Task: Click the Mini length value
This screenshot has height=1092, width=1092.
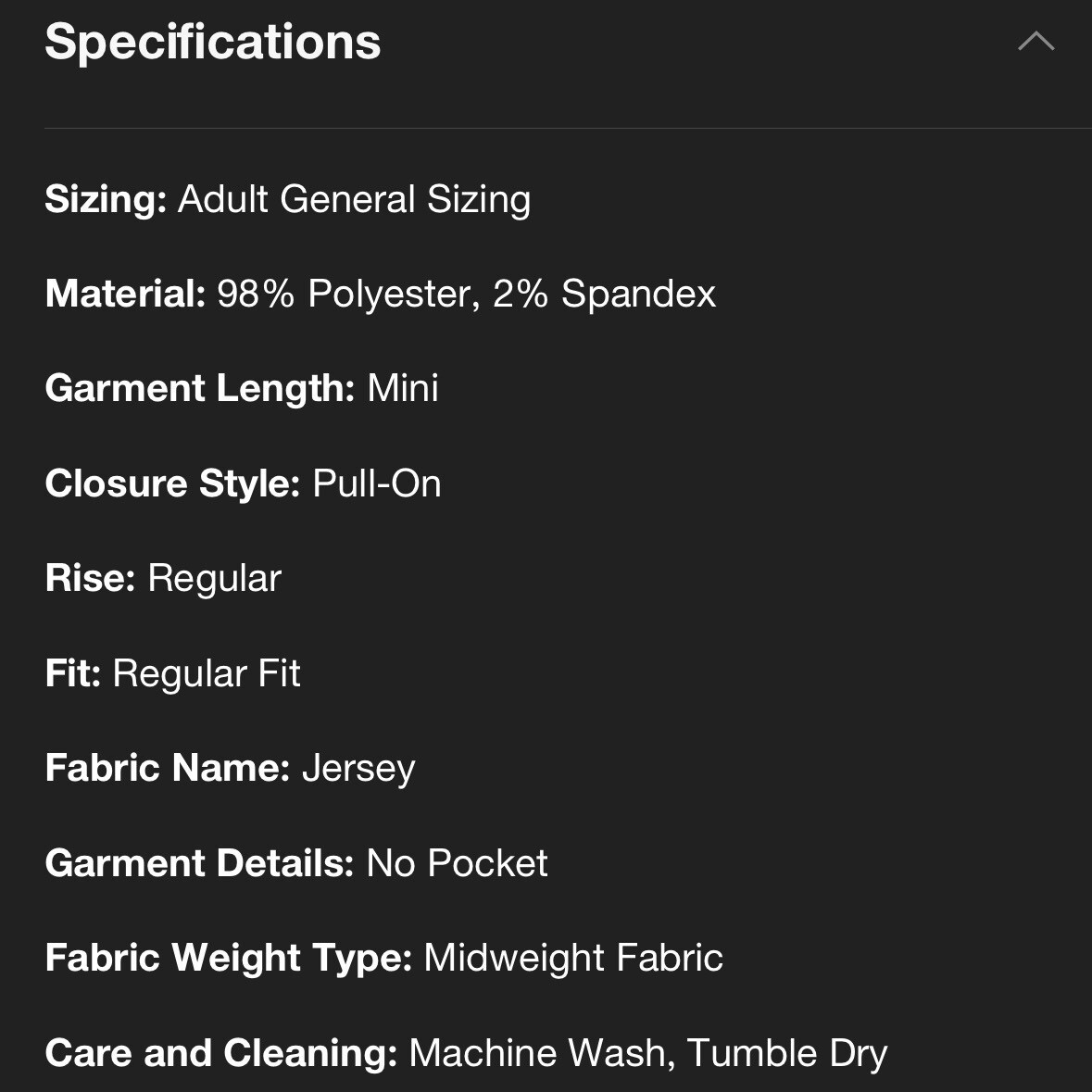Action: point(403,388)
